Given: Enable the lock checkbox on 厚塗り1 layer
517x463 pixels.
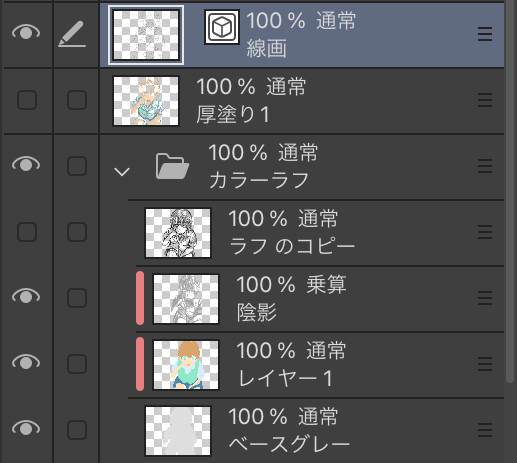Looking at the screenshot, I should click(x=77, y=100).
